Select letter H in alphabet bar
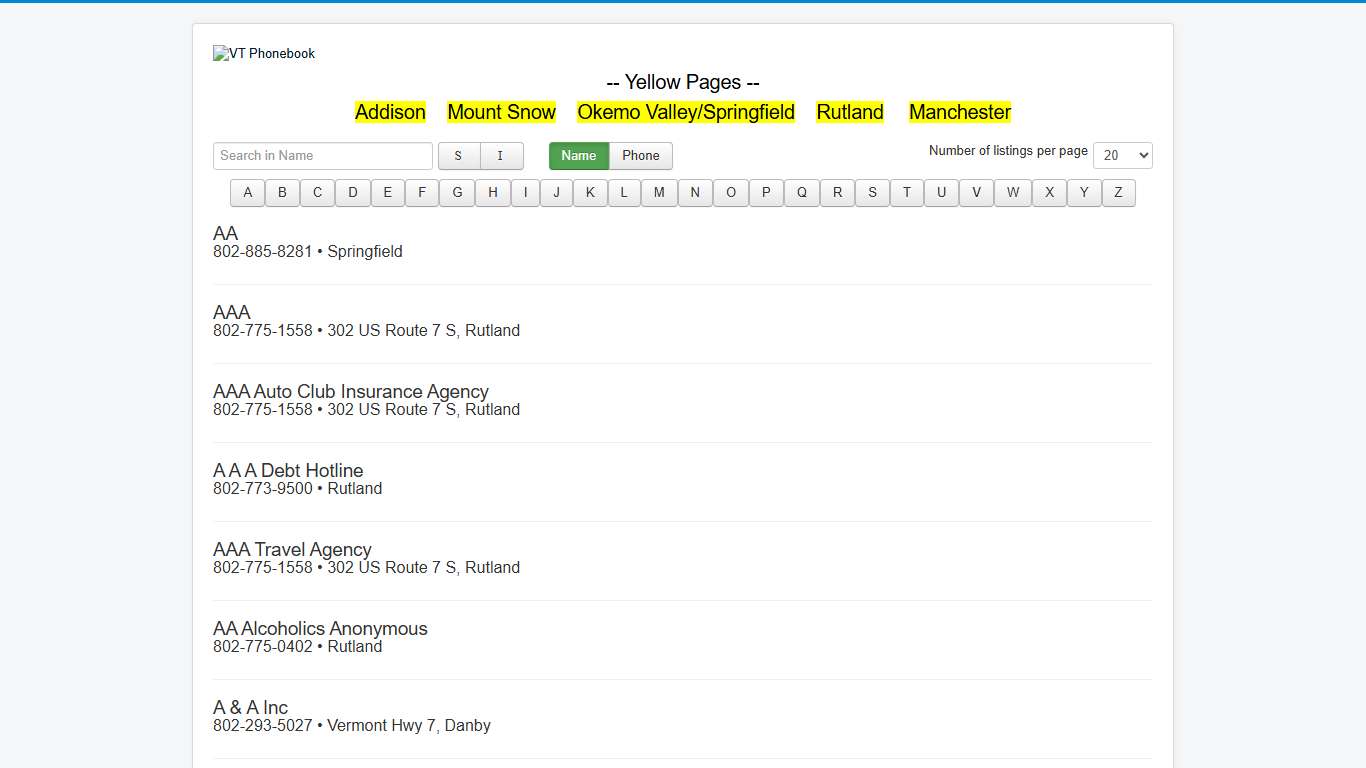The width and height of the screenshot is (1366, 768). pyautogui.click(x=492, y=193)
